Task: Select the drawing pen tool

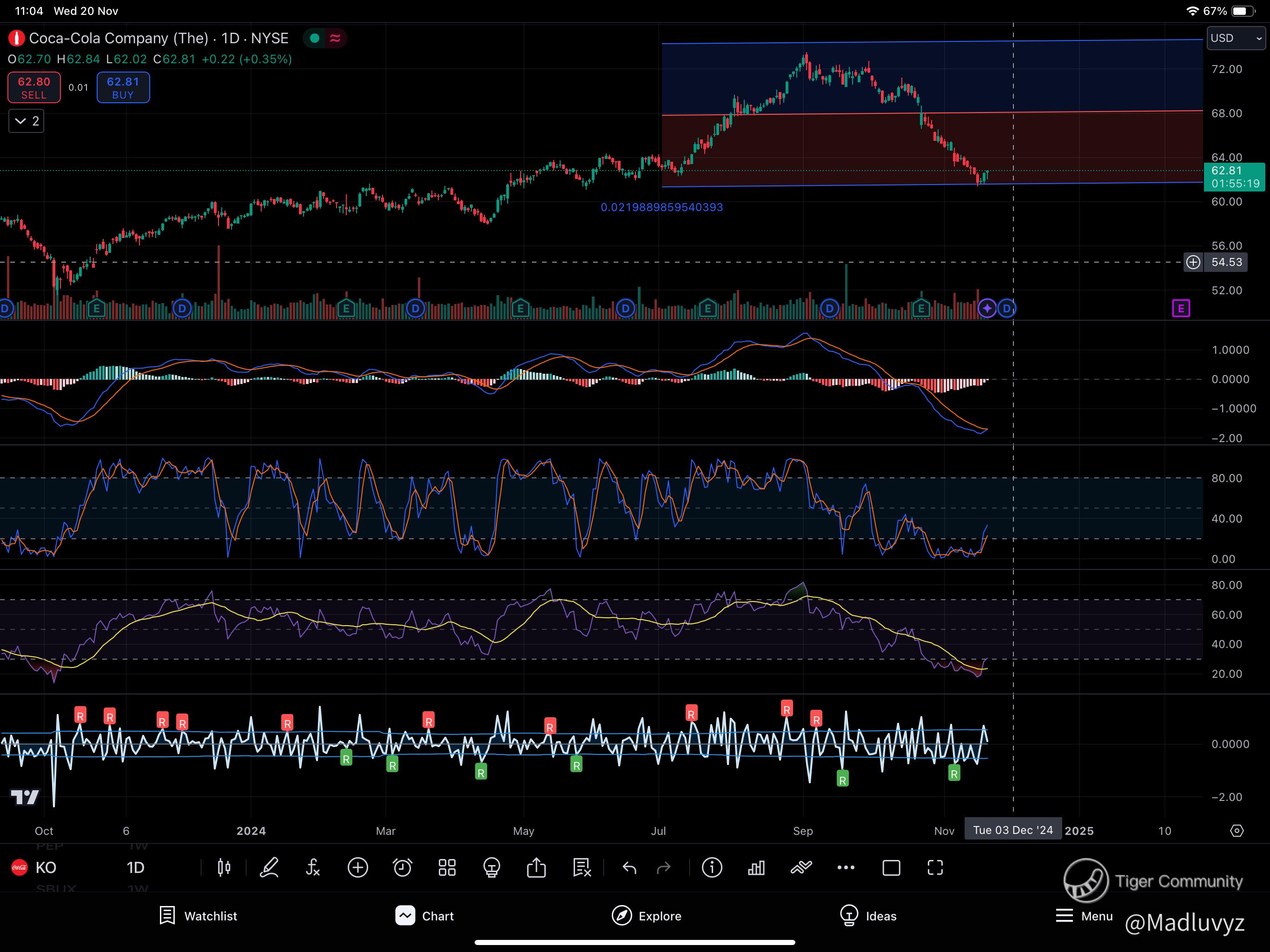Action: tap(269, 867)
